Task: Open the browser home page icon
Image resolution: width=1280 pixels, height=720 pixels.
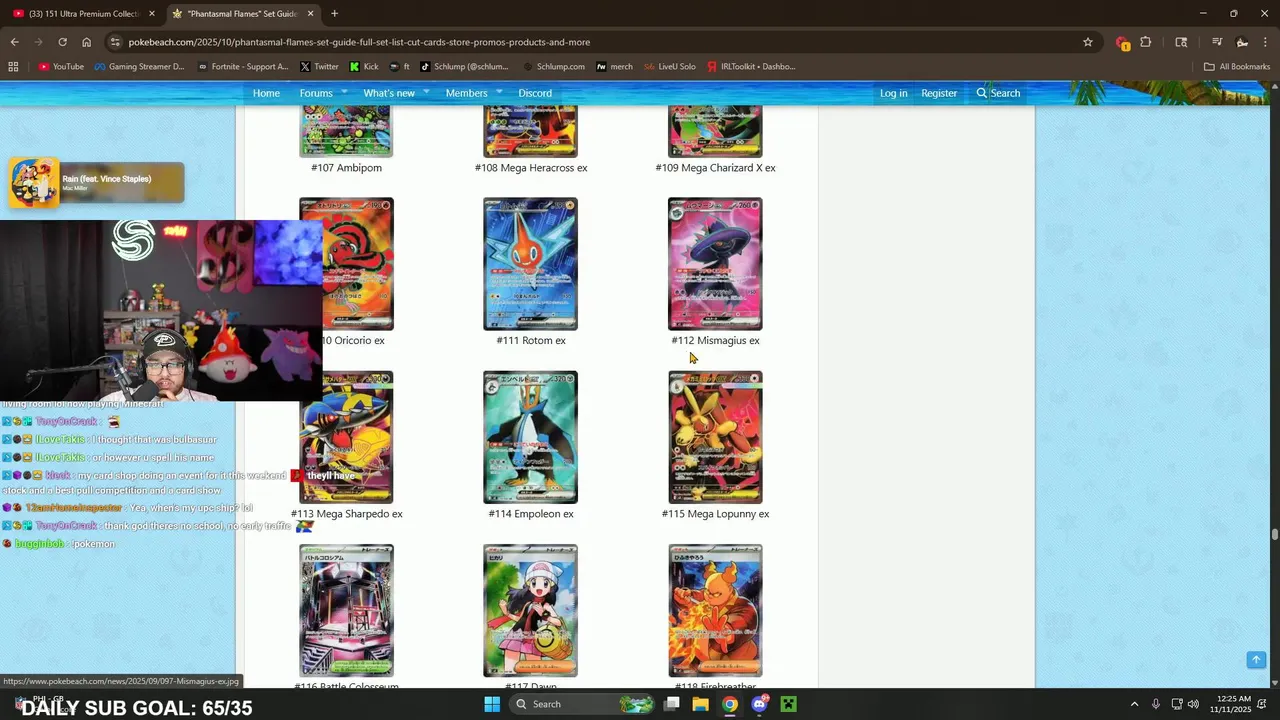Action: click(x=86, y=42)
